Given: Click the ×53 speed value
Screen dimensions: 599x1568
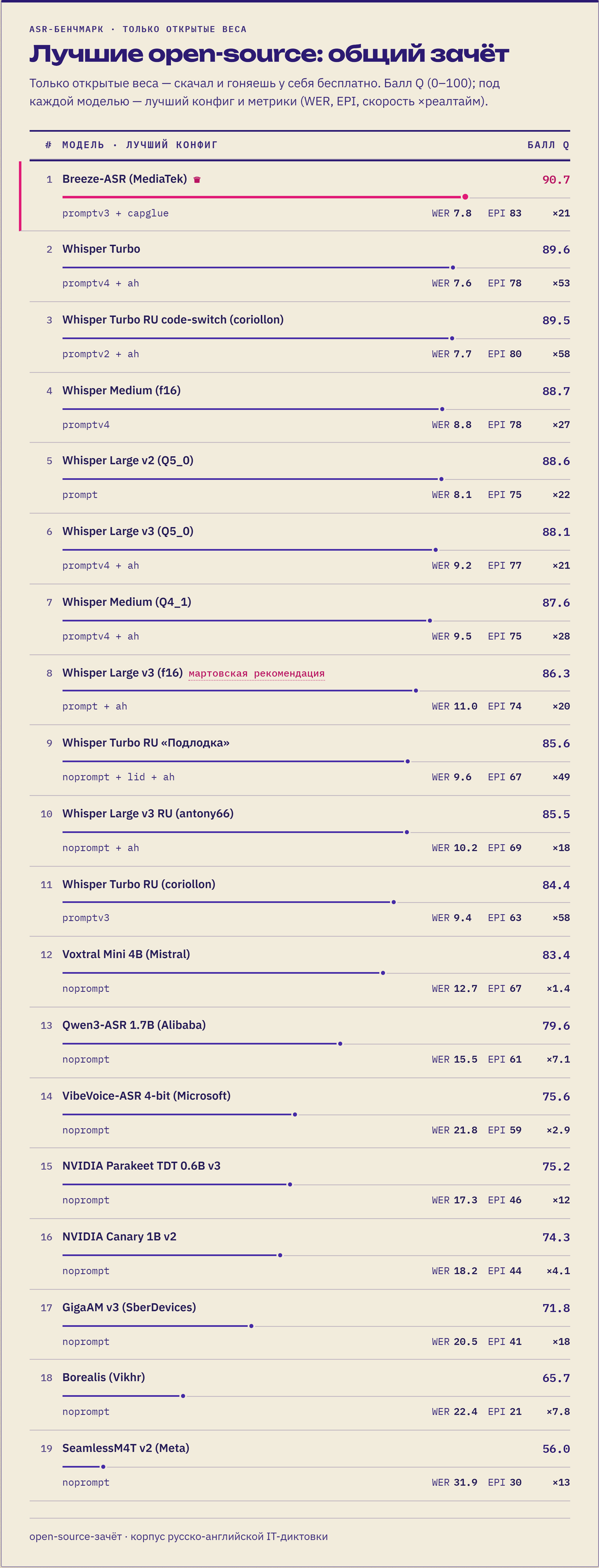Looking at the screenshot, I should coord(561,283).
